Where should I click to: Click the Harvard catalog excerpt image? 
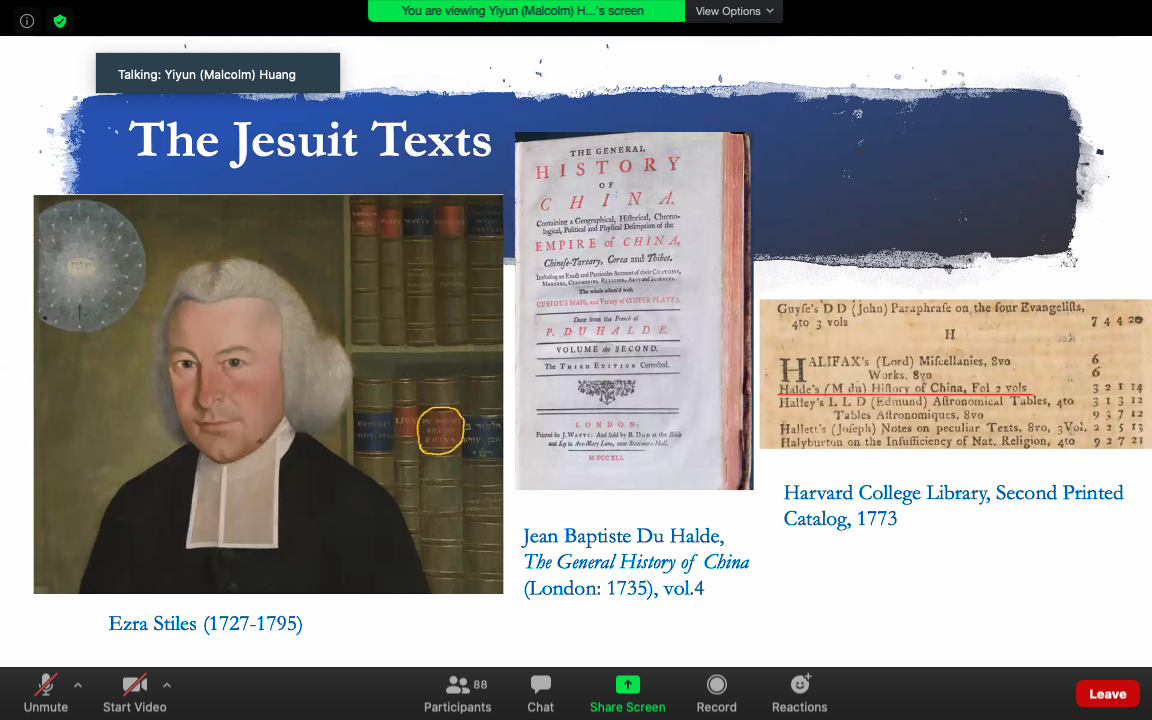tap(955, 373)
